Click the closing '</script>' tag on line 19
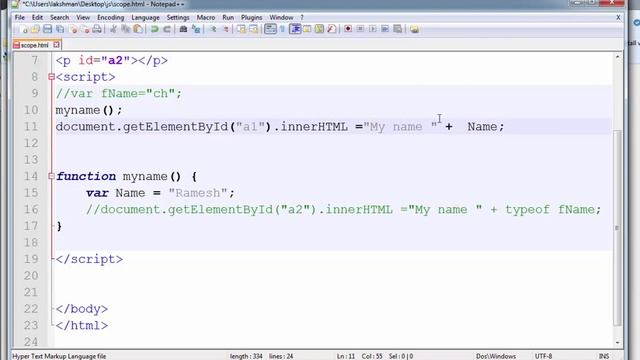The image size is (640, 360). pyautogui.click(x=89, y=259)
